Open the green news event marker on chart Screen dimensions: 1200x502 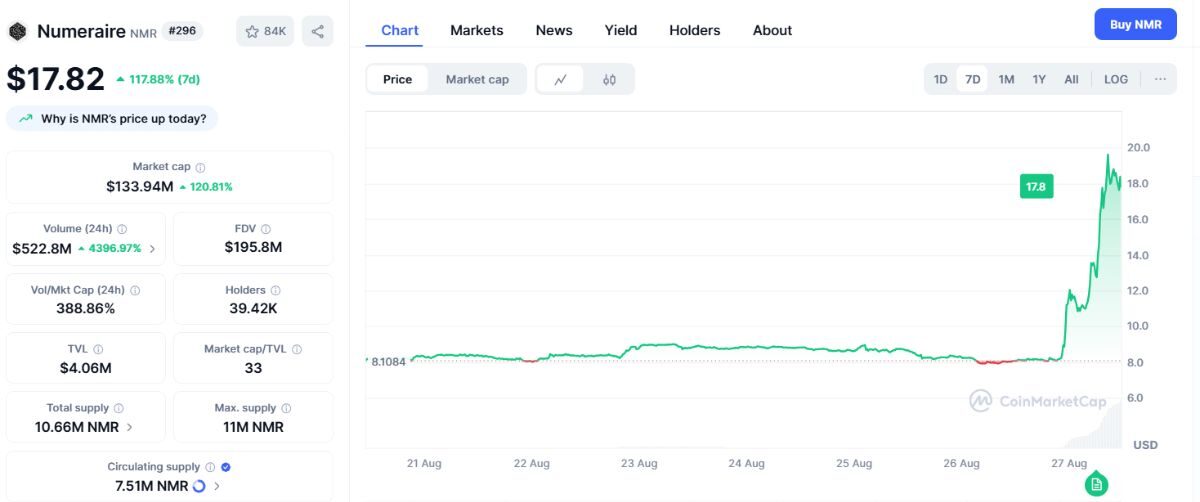point(1096,484)
